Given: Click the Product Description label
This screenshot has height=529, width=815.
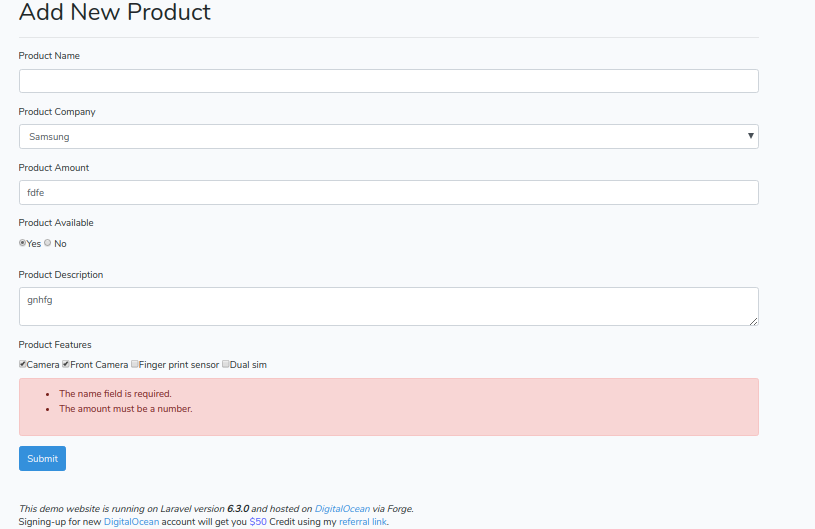Looking at the screenshot, I should pos(61,275).
